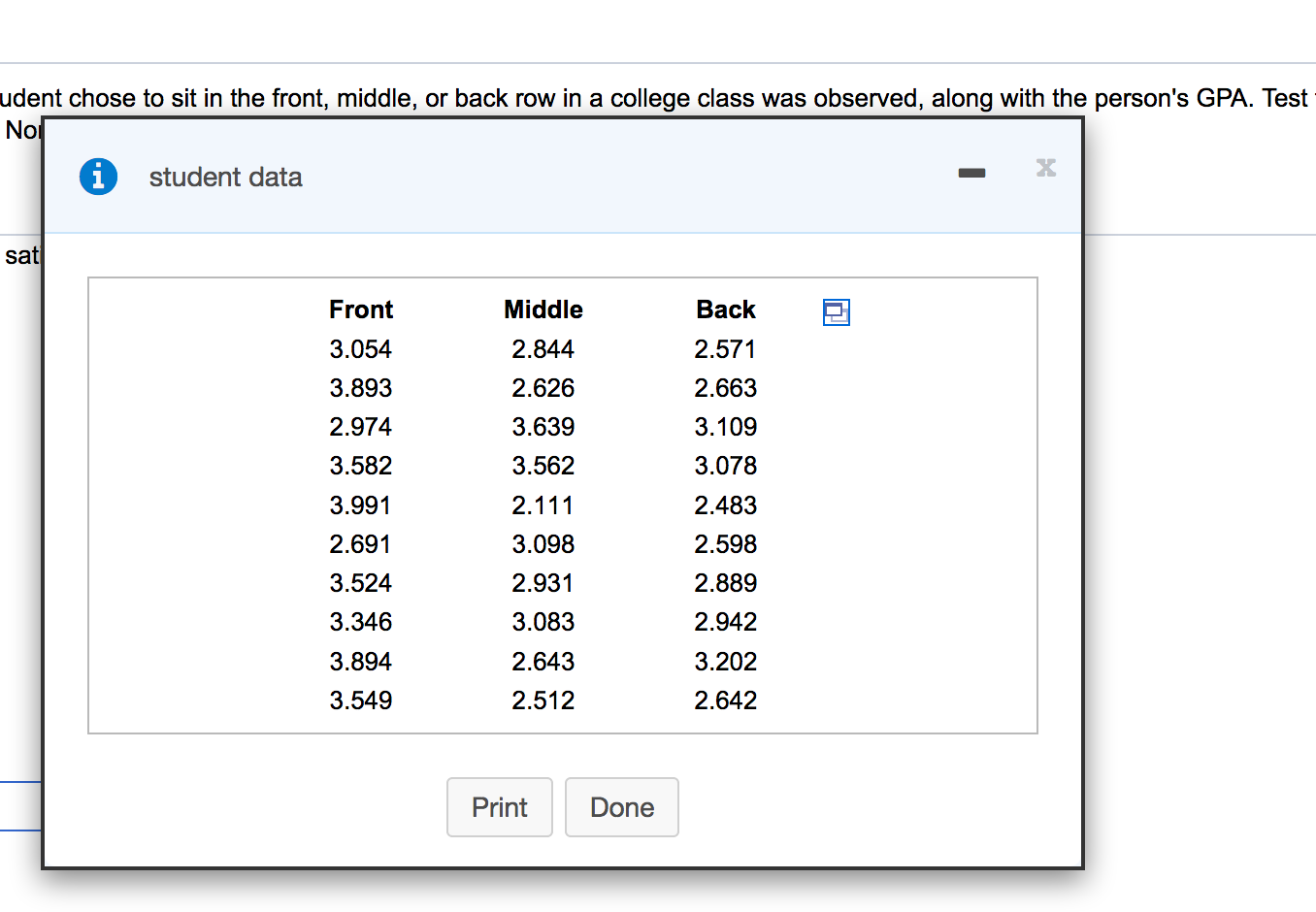Viewport: 1316px width, 912px height.
Task: Click the GPA value 3.054 under Front
Action: click(360, 349)
